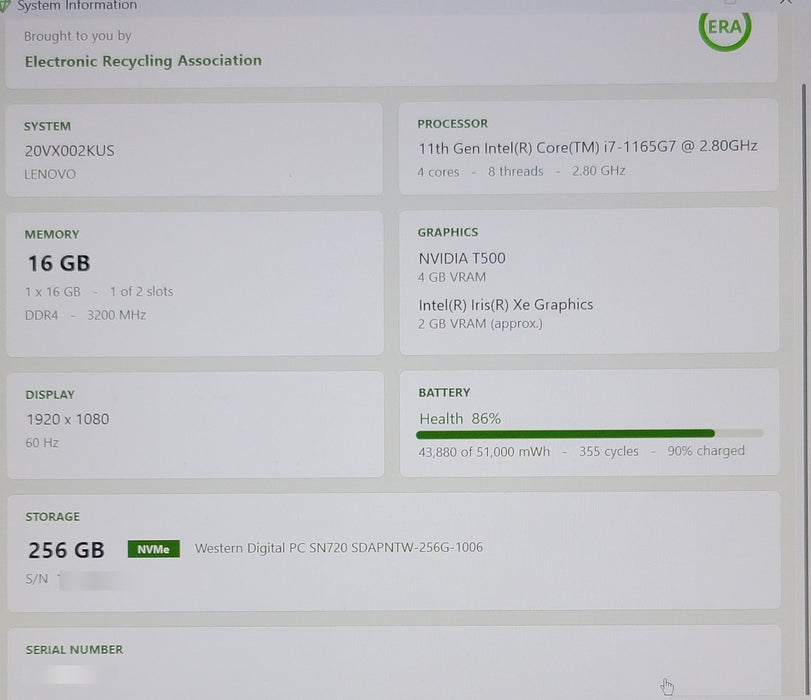Image resolution: width=811 pixels, height=700 pixels.
Task: Select the 11th Gen Intel Core i7-1165G7 processor name
Action: (588, 147)
